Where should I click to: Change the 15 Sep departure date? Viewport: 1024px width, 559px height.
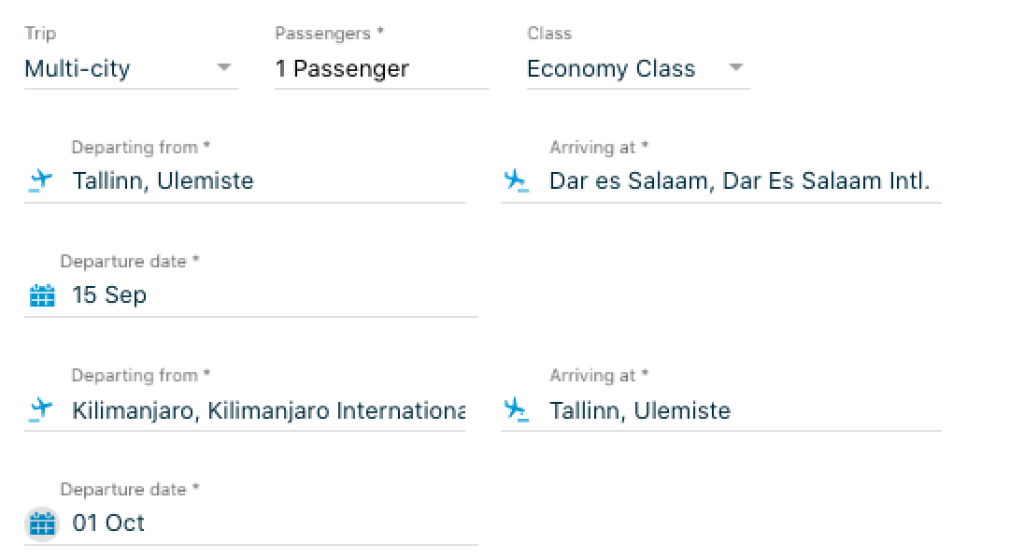coord(110,296)
